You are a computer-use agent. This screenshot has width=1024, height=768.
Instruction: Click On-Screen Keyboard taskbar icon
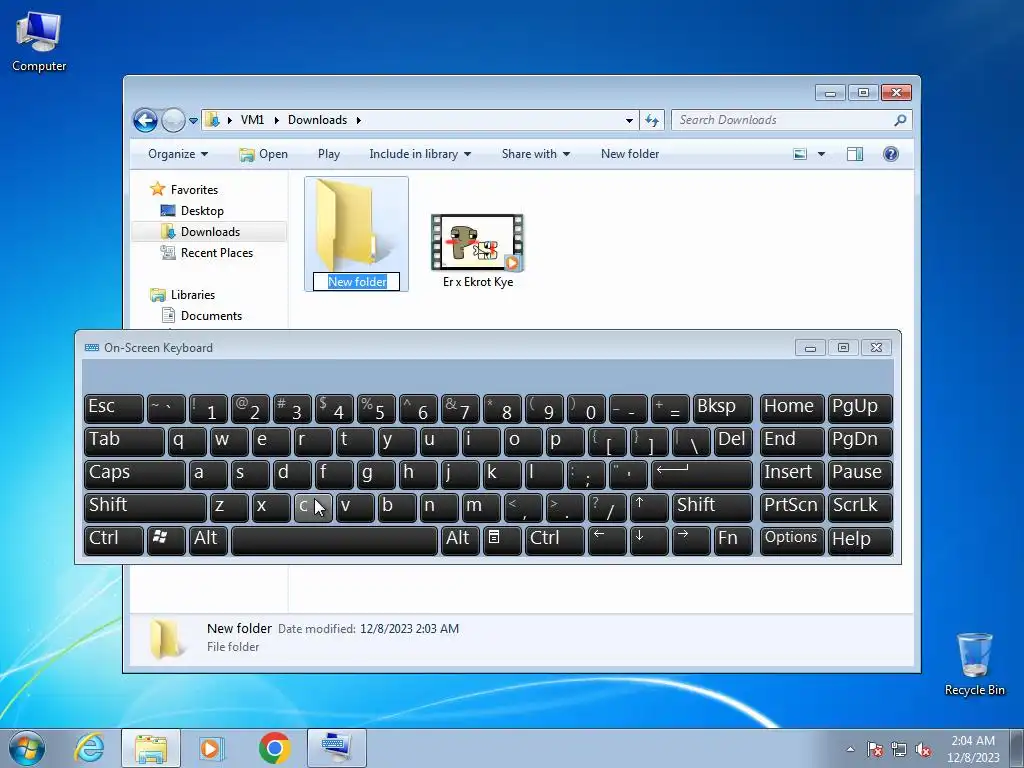point(336,748)
